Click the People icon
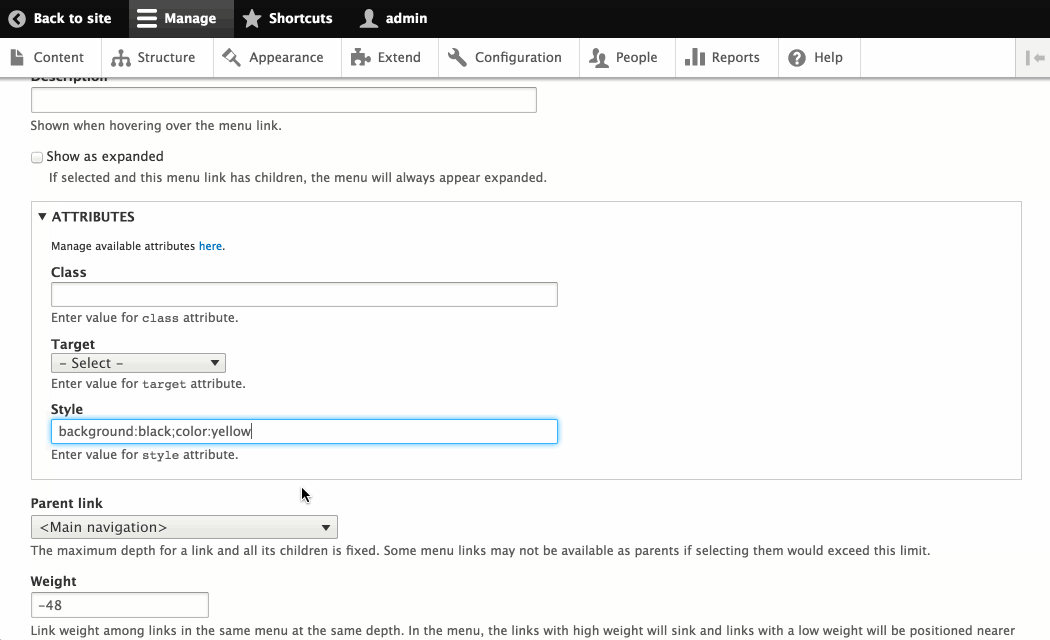 pyautogui.click(x=599, y=58)
